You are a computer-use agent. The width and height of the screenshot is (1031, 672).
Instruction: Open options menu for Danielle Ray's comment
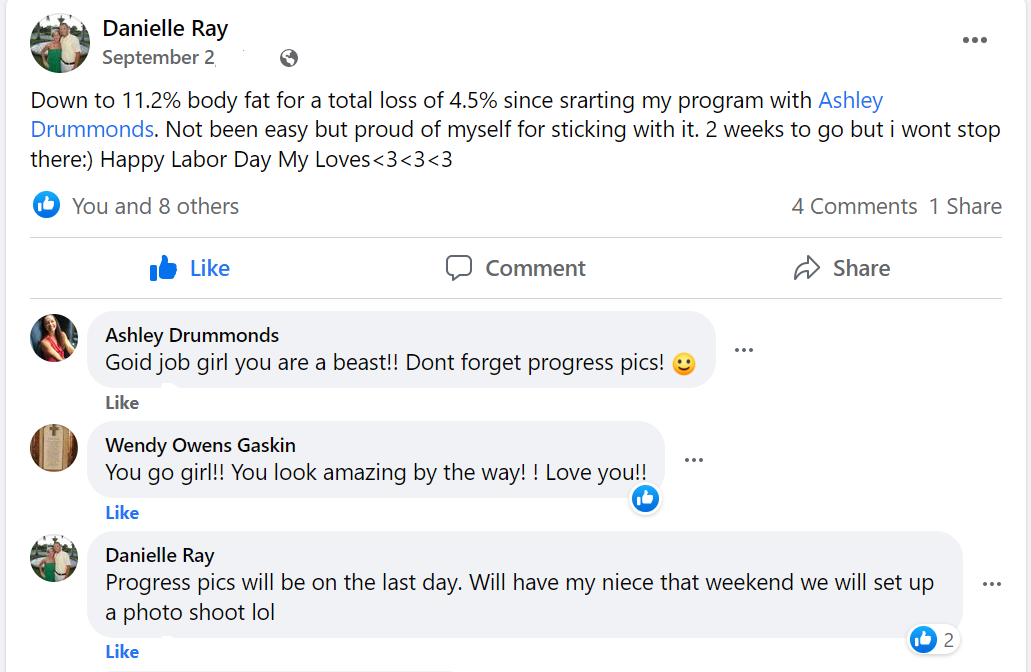coord(991,584)
